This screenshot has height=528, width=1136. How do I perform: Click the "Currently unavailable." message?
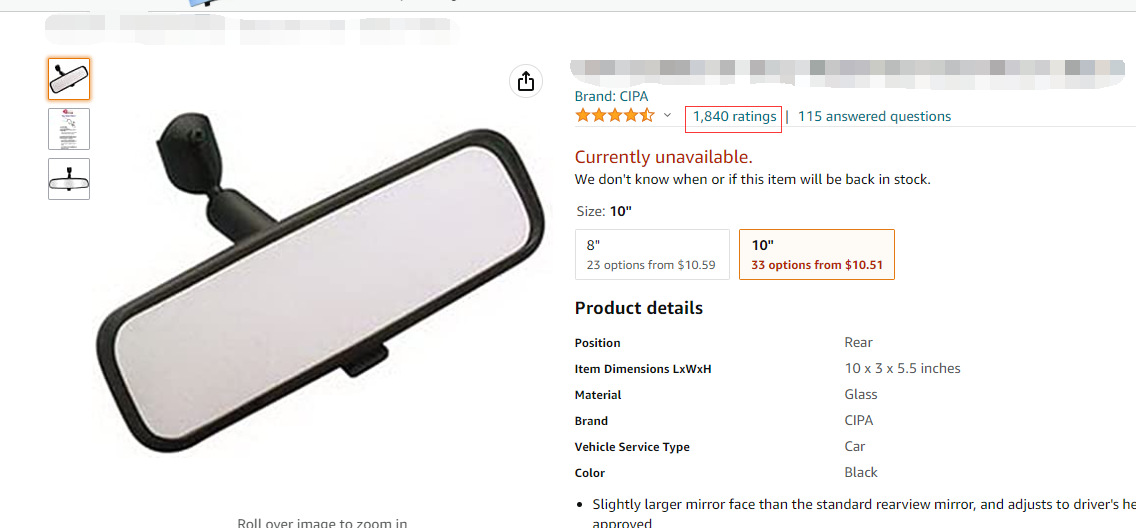point(663,157)
